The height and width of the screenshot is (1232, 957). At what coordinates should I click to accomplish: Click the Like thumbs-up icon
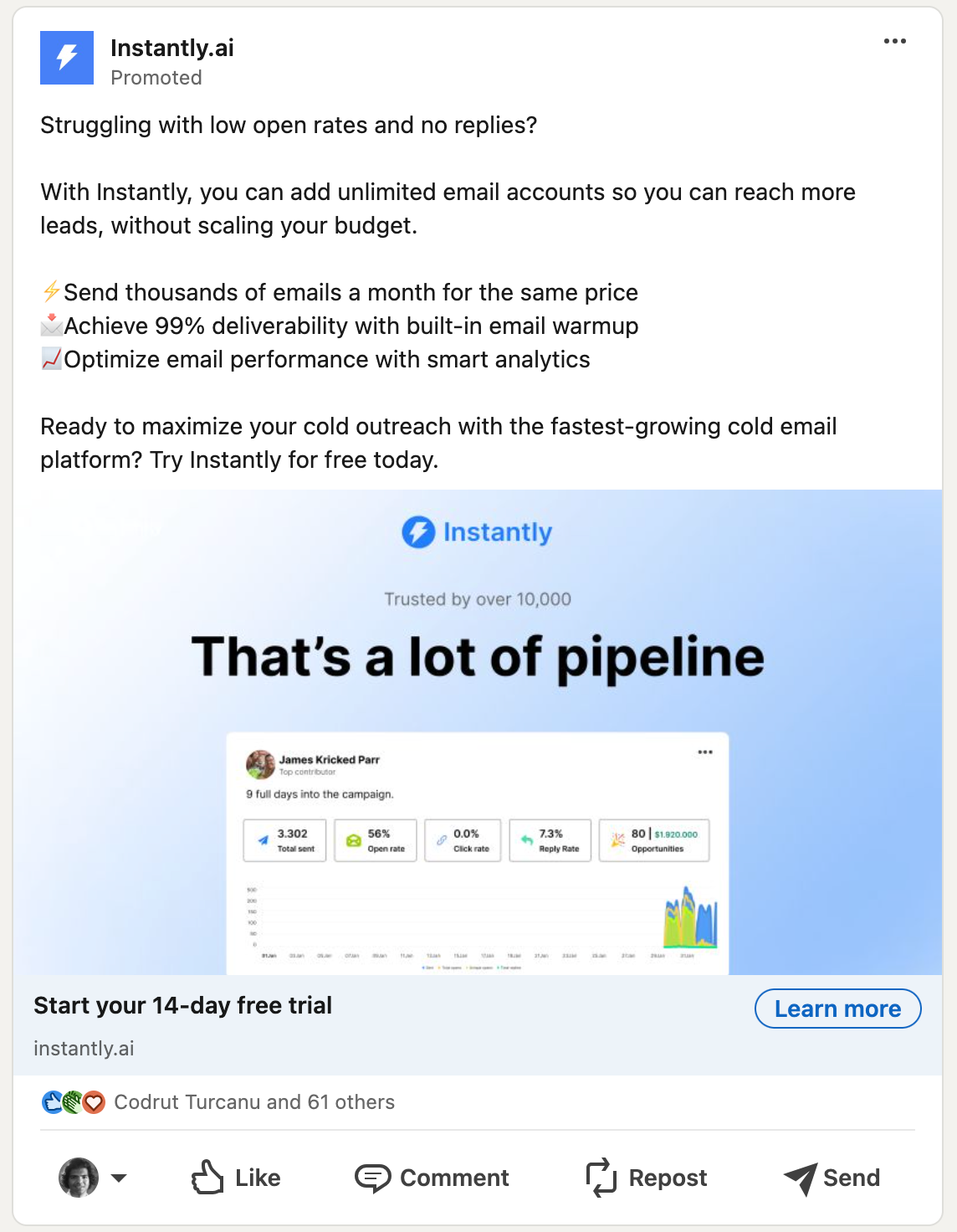tap(207, 1177)
